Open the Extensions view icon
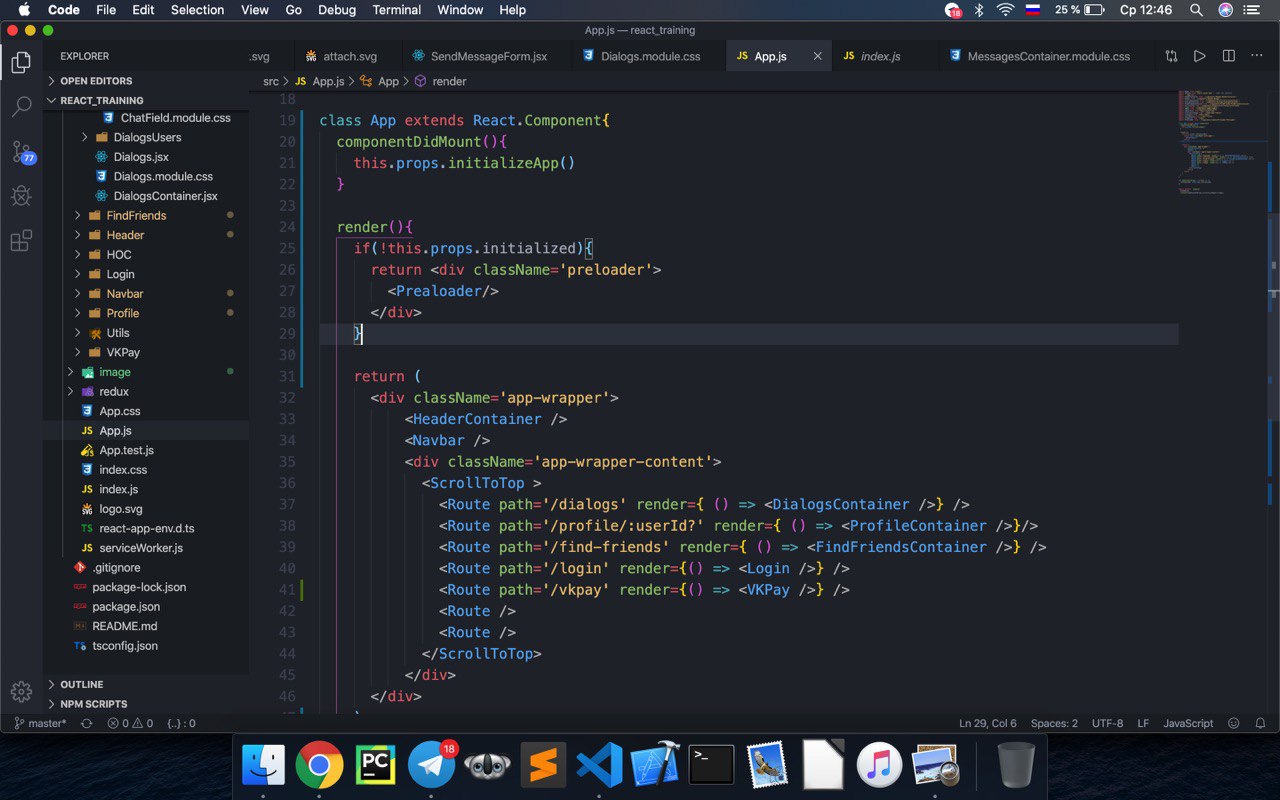The height and width of the screenshot is (800, 1280). 21,241
